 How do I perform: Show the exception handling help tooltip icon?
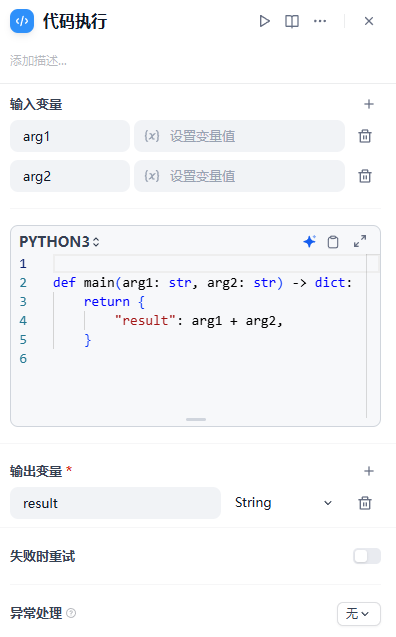click(x=71, y=613)
